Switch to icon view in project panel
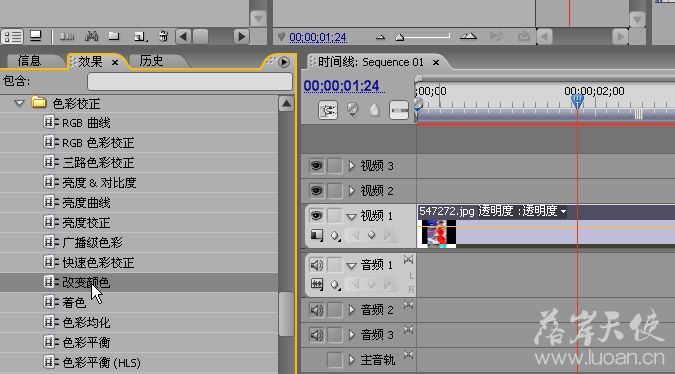This screenshot has width=675, height=374. pos(35,37)
